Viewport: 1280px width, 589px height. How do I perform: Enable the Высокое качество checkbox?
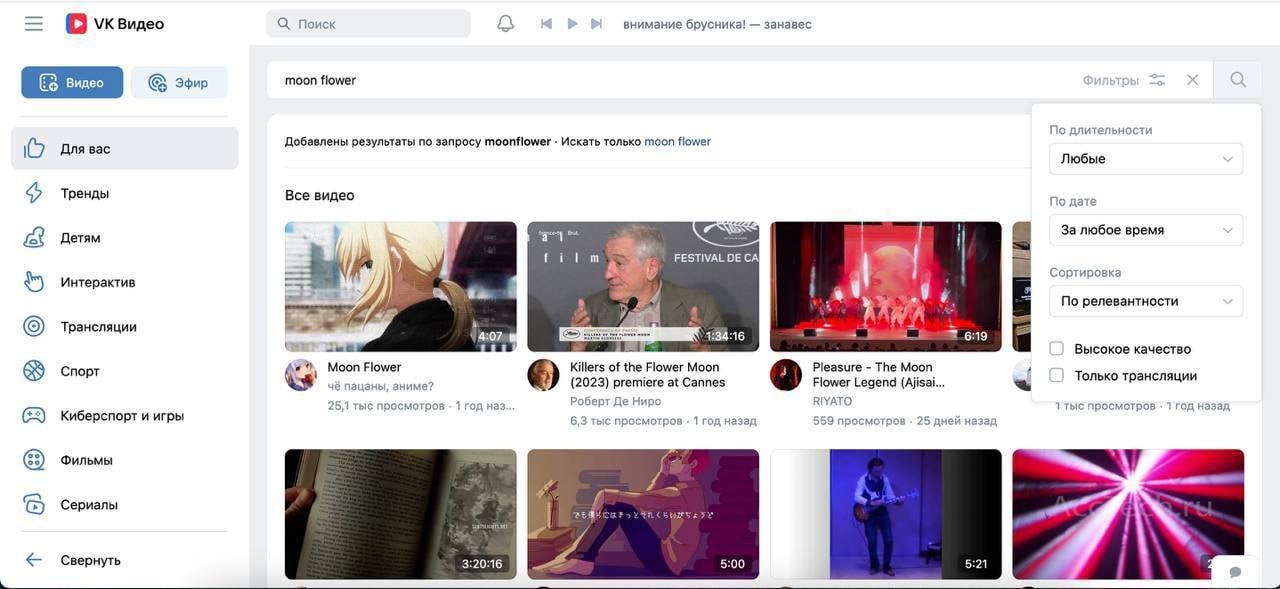[1056, 349]
